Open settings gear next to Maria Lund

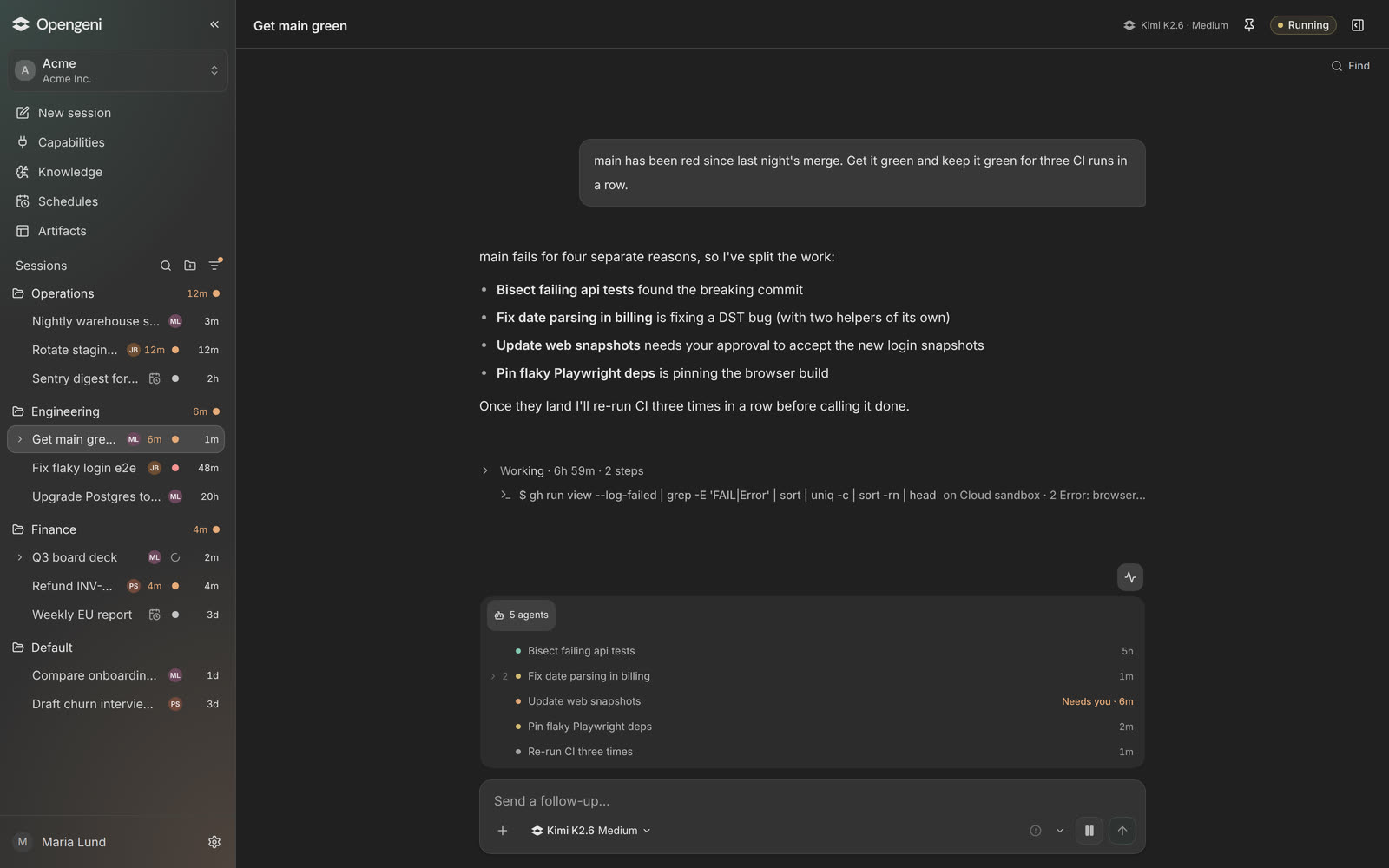[214, 842]
